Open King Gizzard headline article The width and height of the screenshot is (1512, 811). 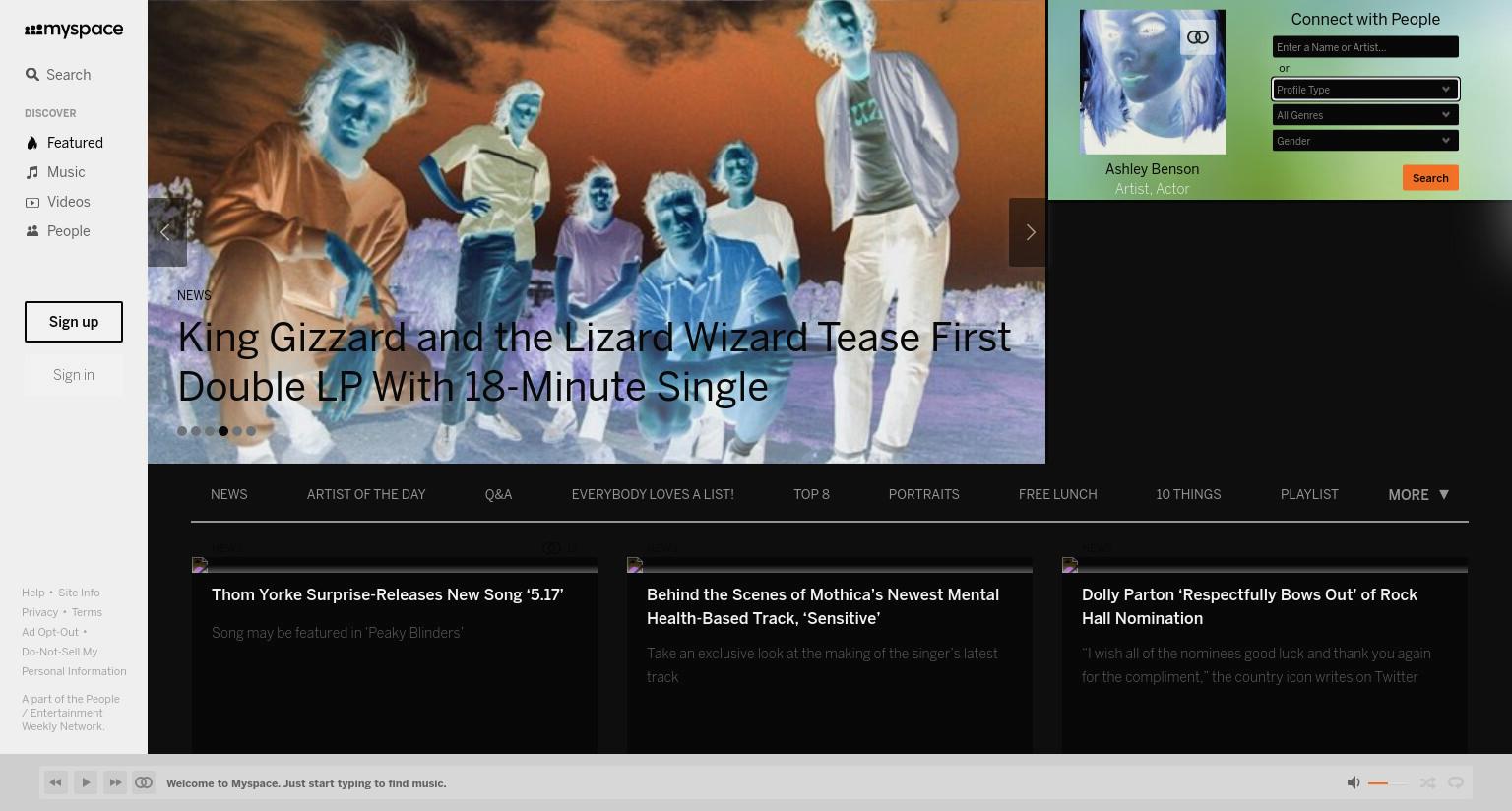595,362
